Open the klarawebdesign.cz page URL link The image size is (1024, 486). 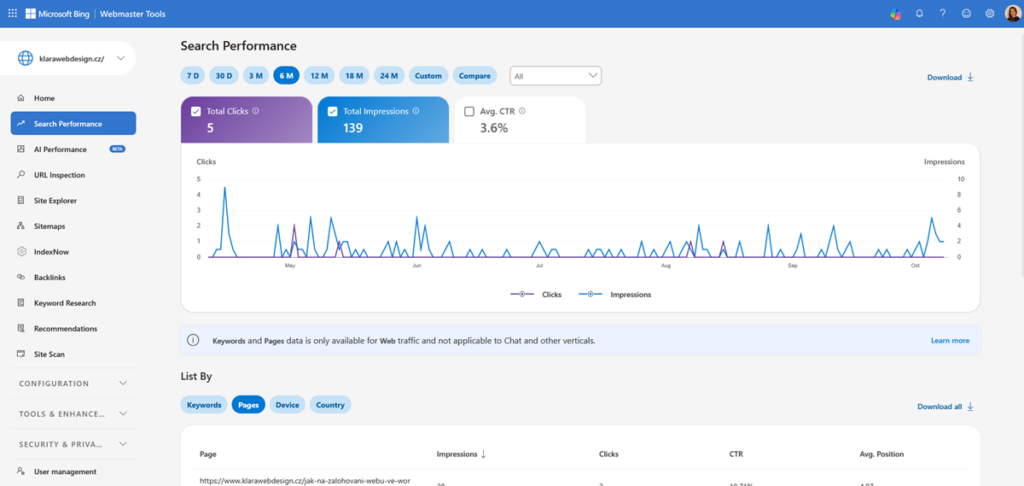[x=305, y=481]
